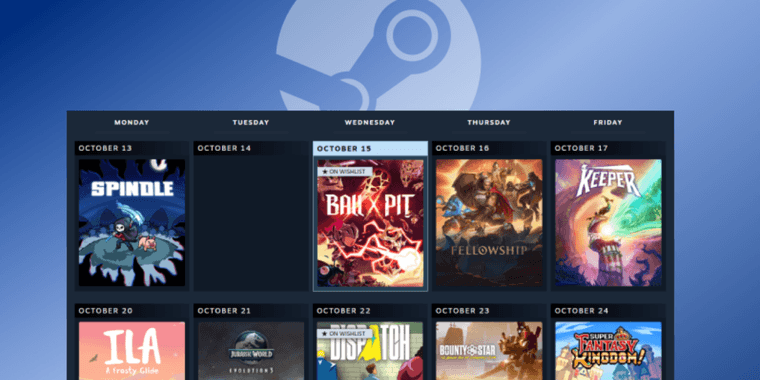760x380 pixels.
Task: Click the October 17 date label
Action: (x=581, y=148)
